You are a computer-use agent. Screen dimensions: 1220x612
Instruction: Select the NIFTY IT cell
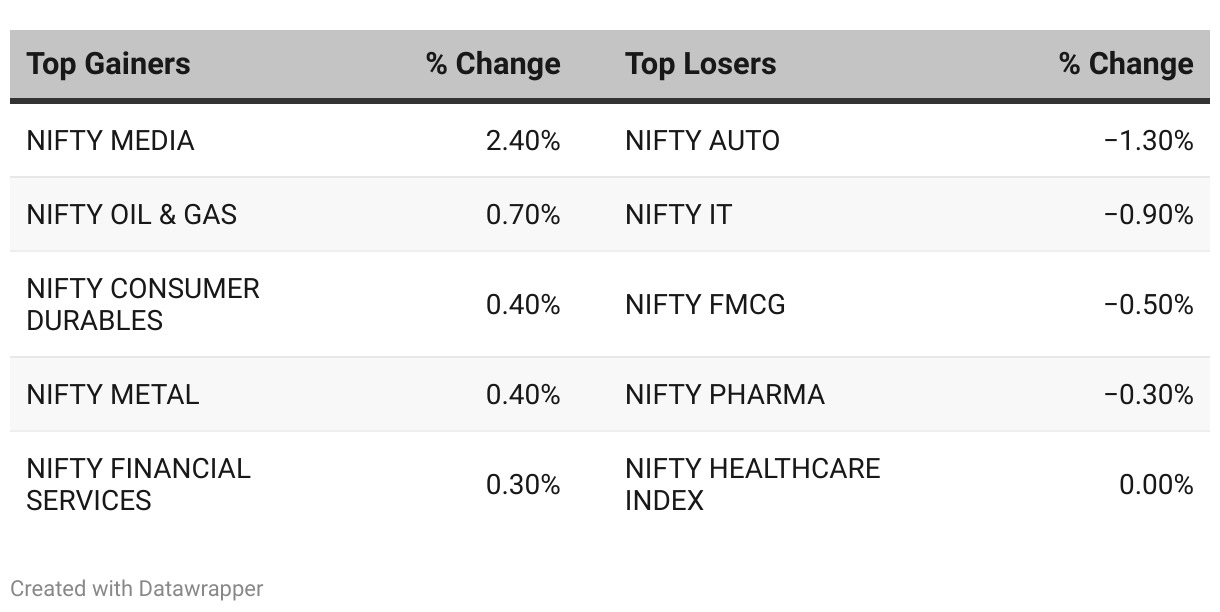tap(678, 215)
